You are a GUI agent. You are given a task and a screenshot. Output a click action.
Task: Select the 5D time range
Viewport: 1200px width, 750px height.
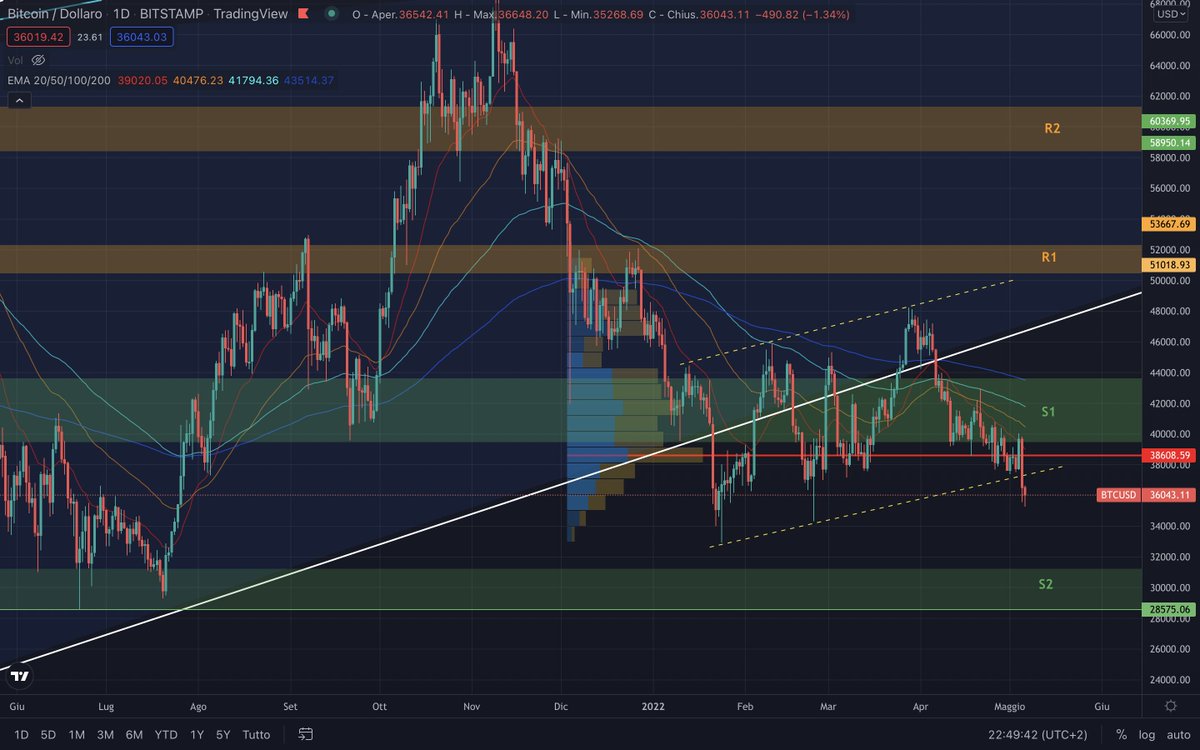click(x=47, y=734)
